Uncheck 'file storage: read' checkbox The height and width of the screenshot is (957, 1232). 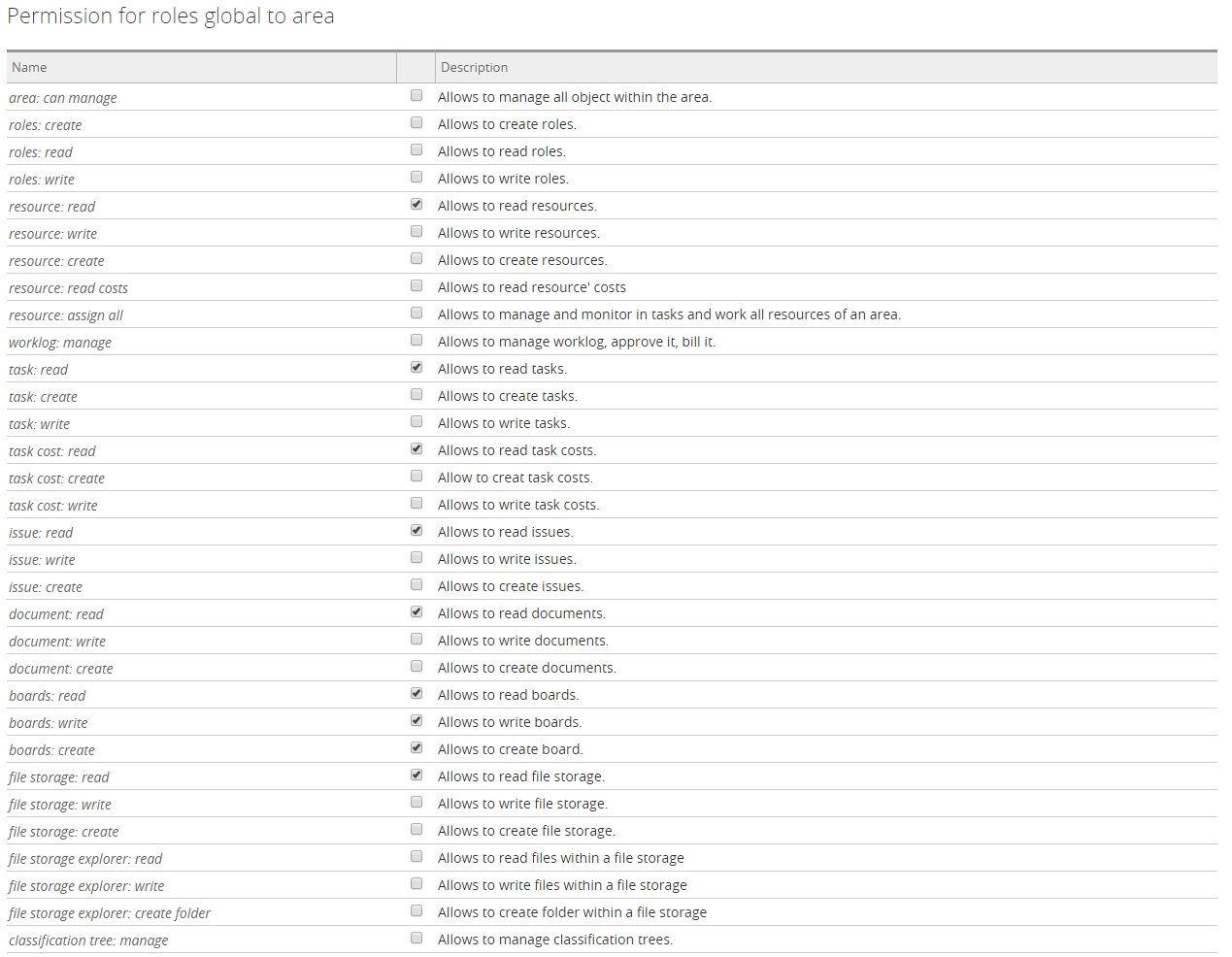click(416, 775)
